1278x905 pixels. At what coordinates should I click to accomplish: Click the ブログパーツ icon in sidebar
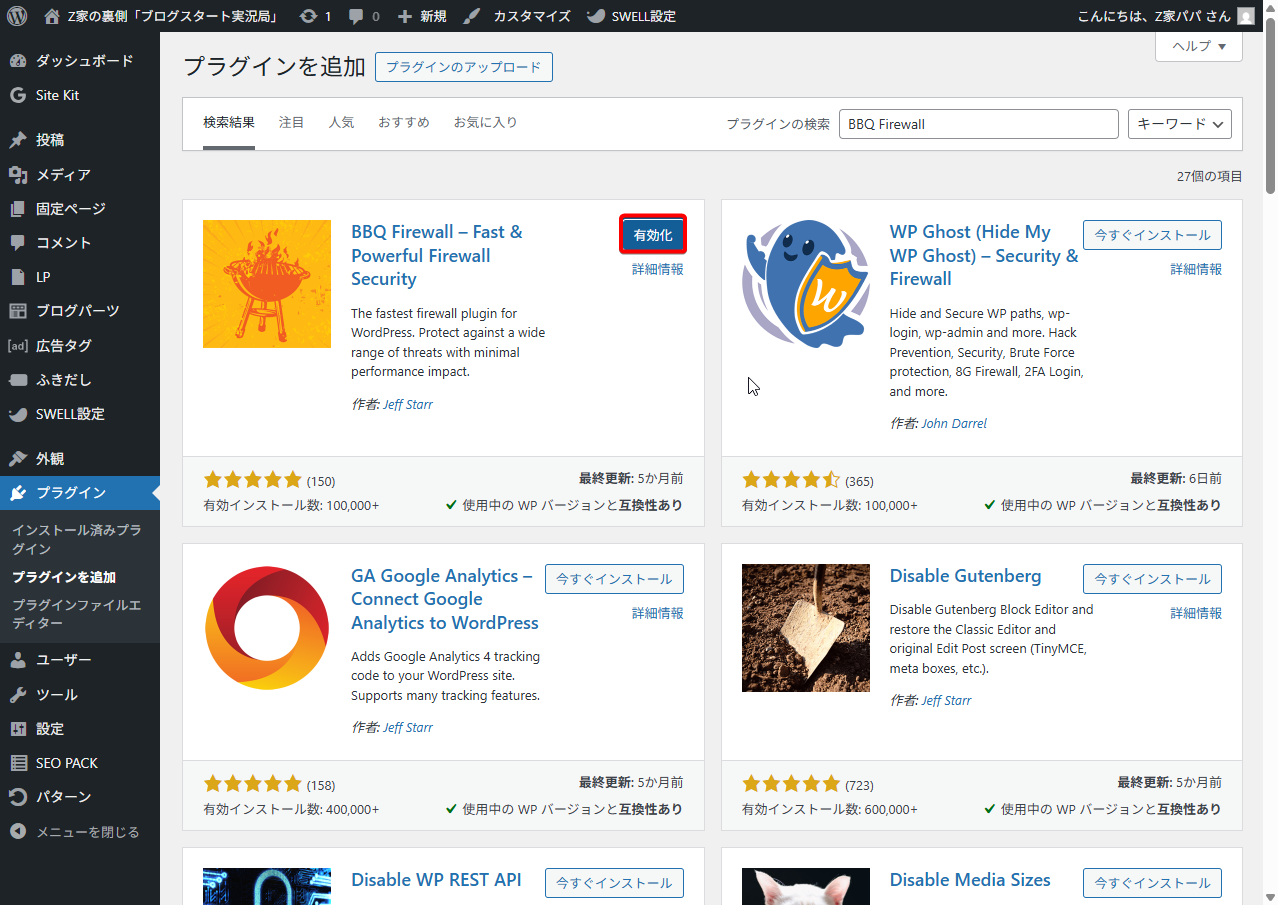click(18, 311)
